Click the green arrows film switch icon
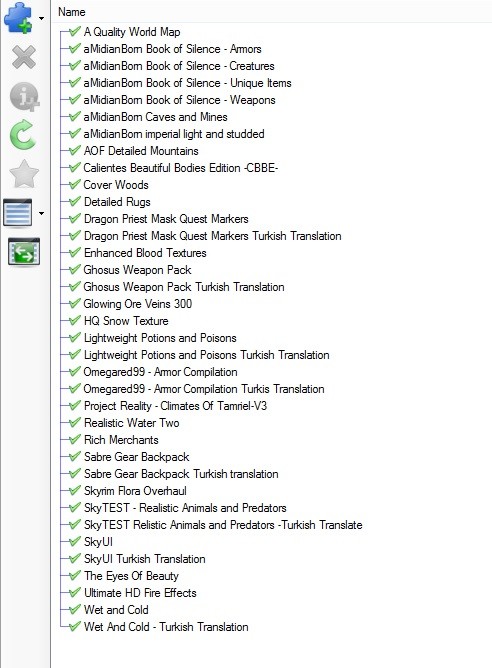Viewport: 492px width, 668px height. pyautogui.click(x=24, y=252)
